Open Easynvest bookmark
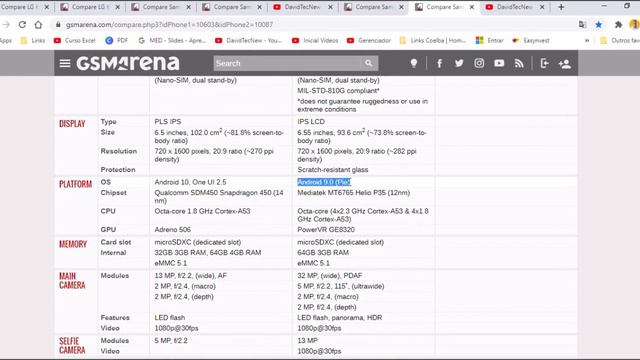 pos(531,40)
